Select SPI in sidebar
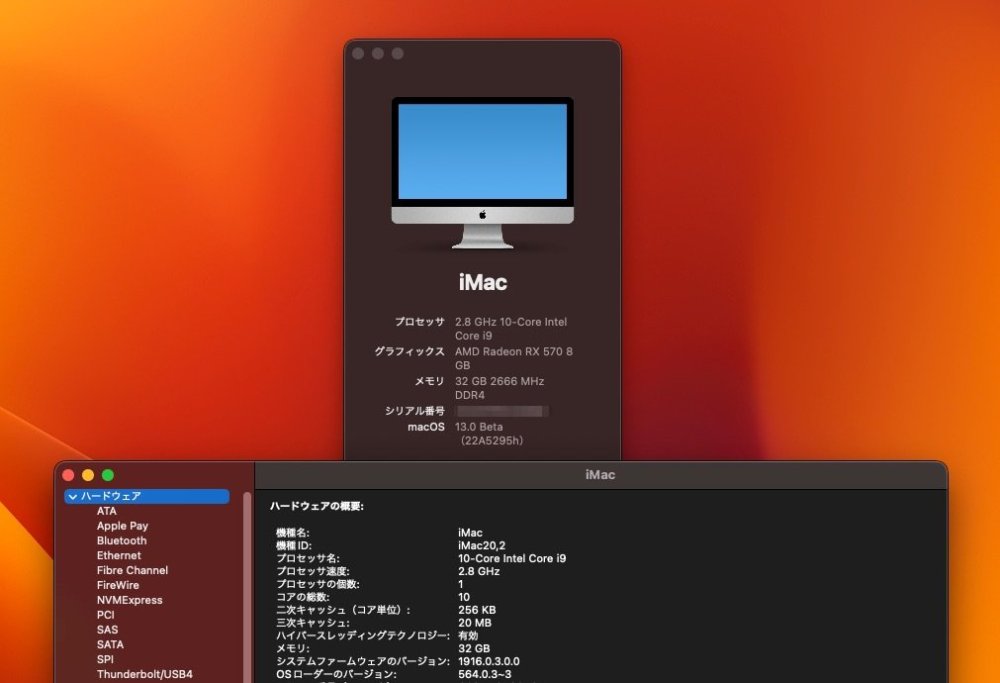Viewport: 1000px width, 683px height. pos(105,659)
